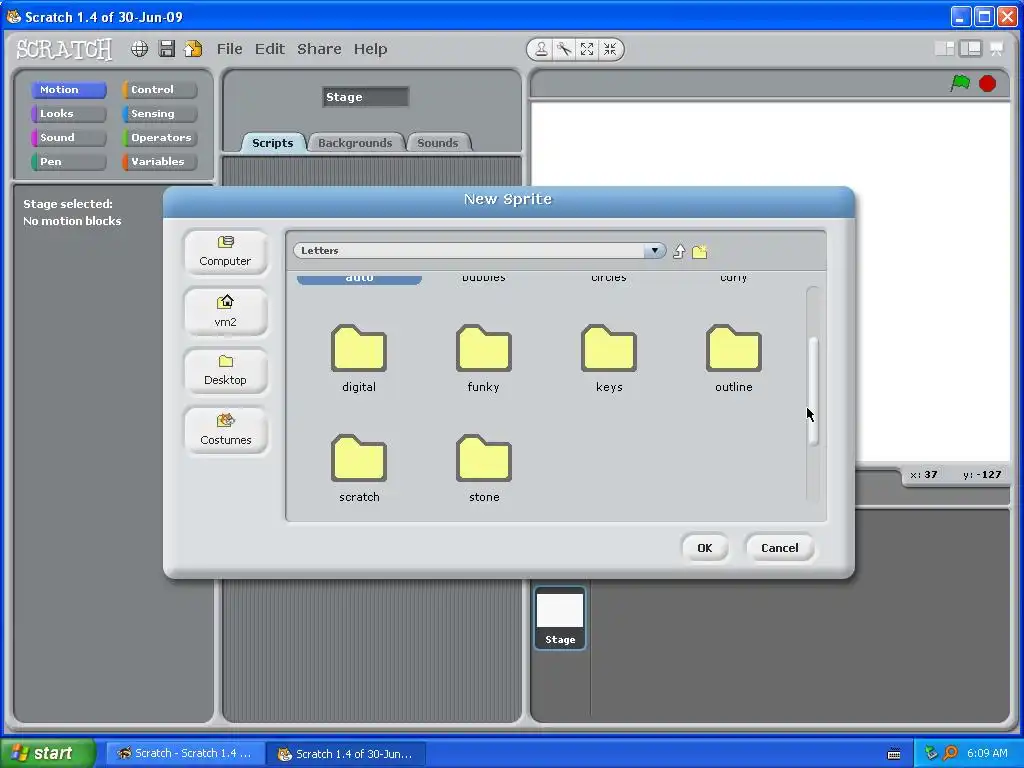Switch to the Scripts tab
This screenshot has height=768, width=1024.
(x=273, y=142)
